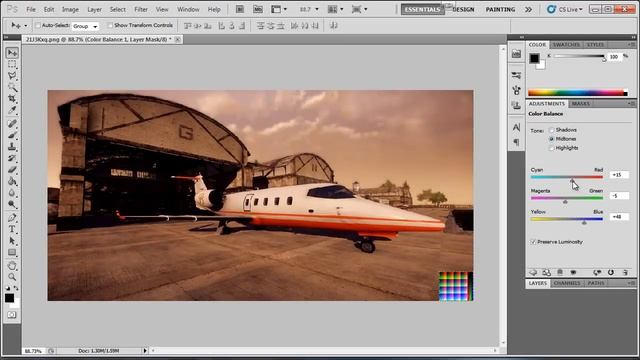Open the Move tool preset picker arrow
The image size is (640, 360).
[x=26, y=26]
